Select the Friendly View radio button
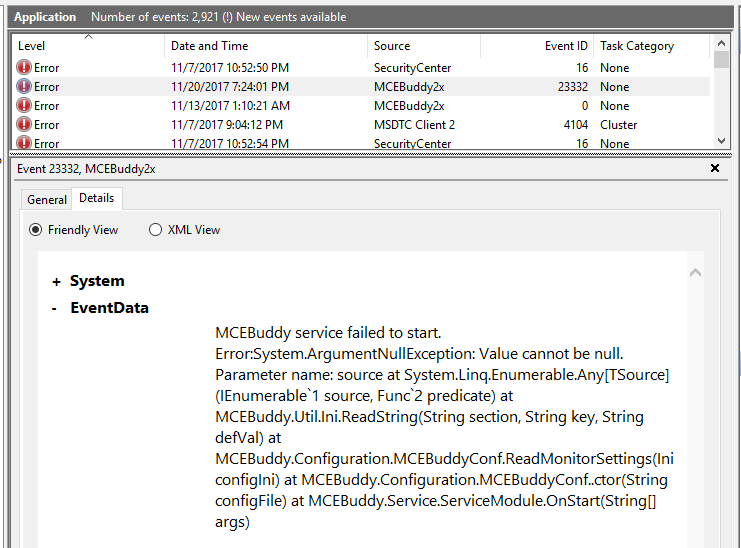This screenshot has width=741, height=548. pos(36,230)
